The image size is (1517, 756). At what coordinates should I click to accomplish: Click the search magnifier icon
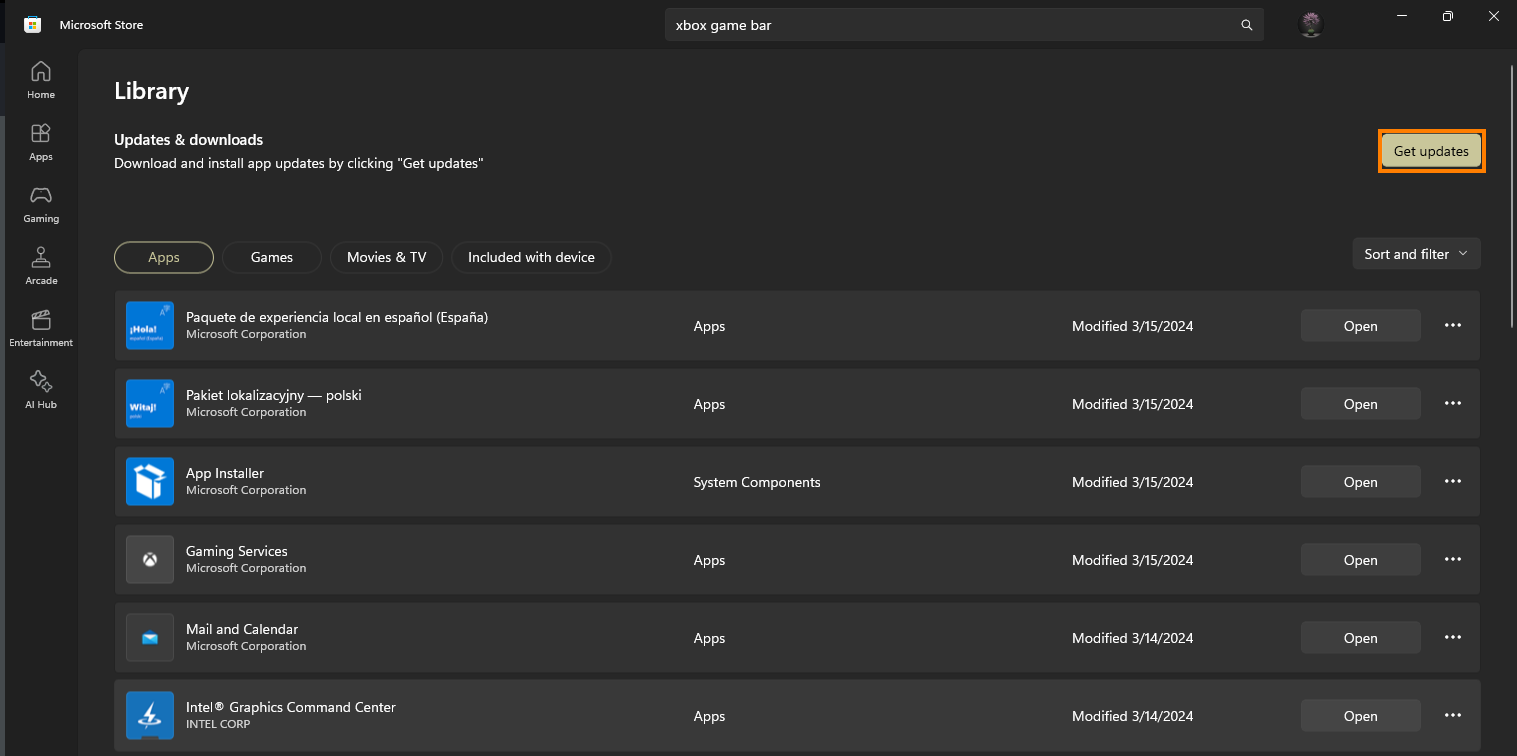1246,25
